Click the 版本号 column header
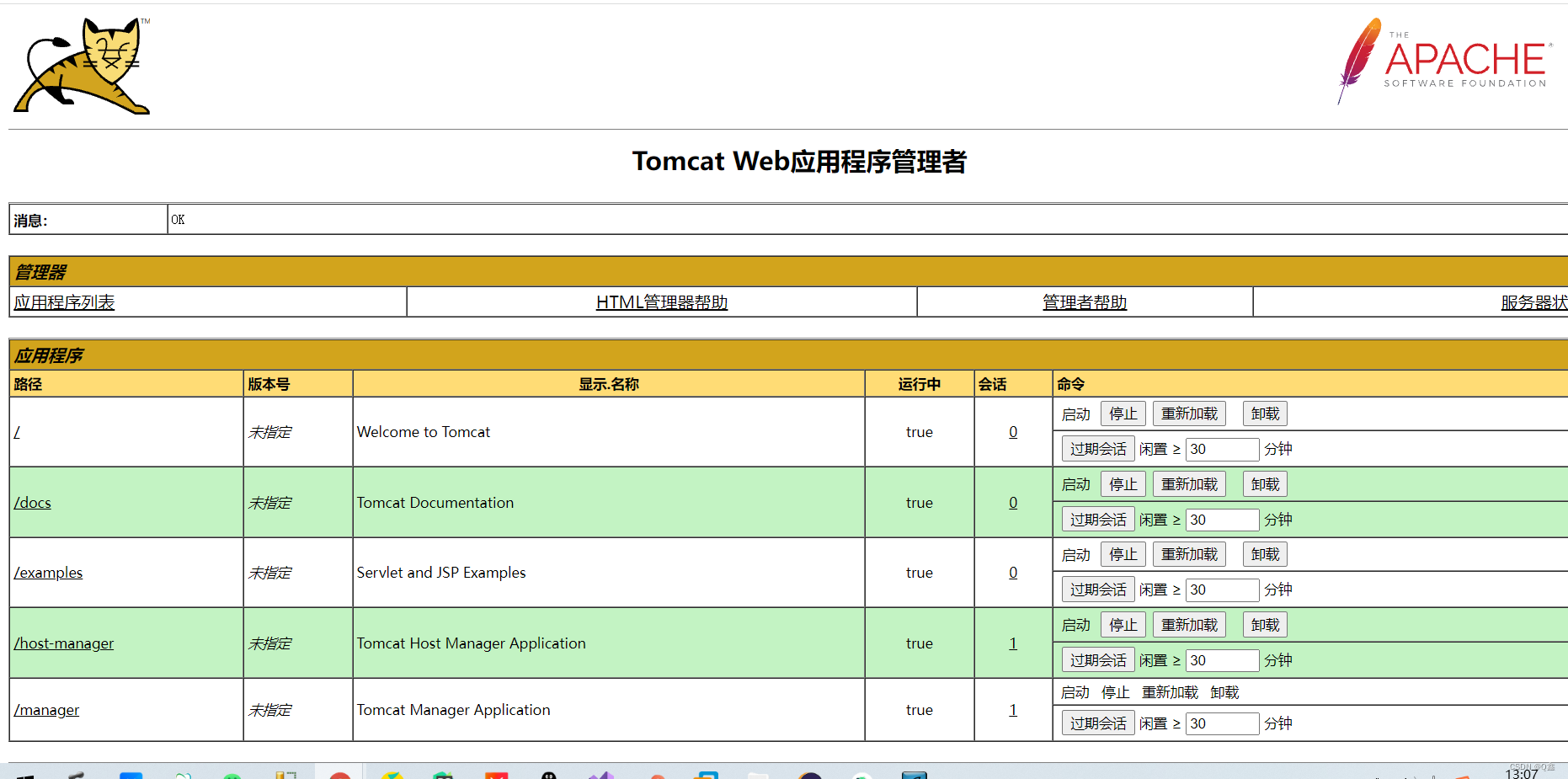The width and height of the screenshot is (1568, 779). (269, 384)
